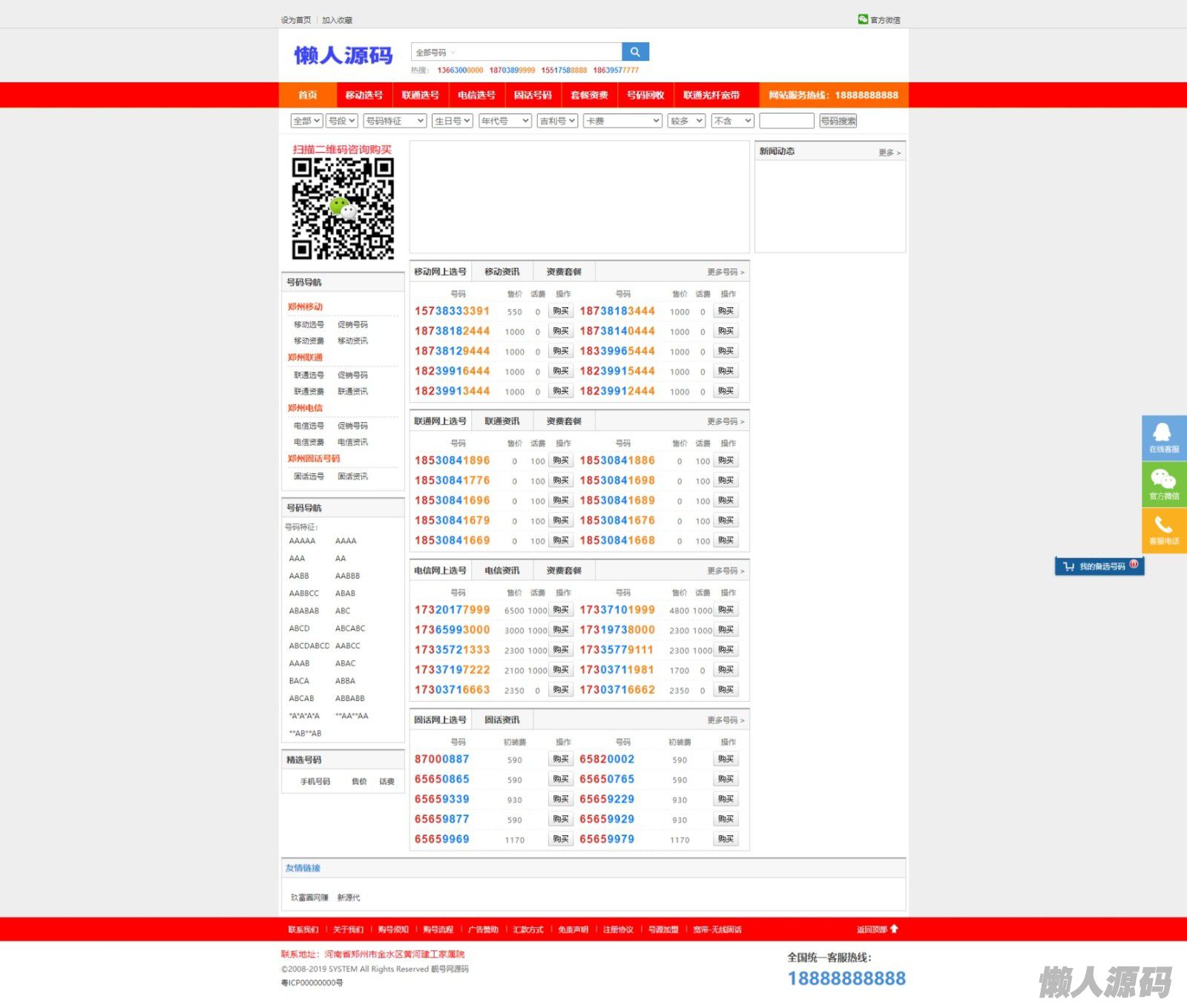
Task: Open 联通光纤宽带 in the navigation bar
Action: point(711,95)
